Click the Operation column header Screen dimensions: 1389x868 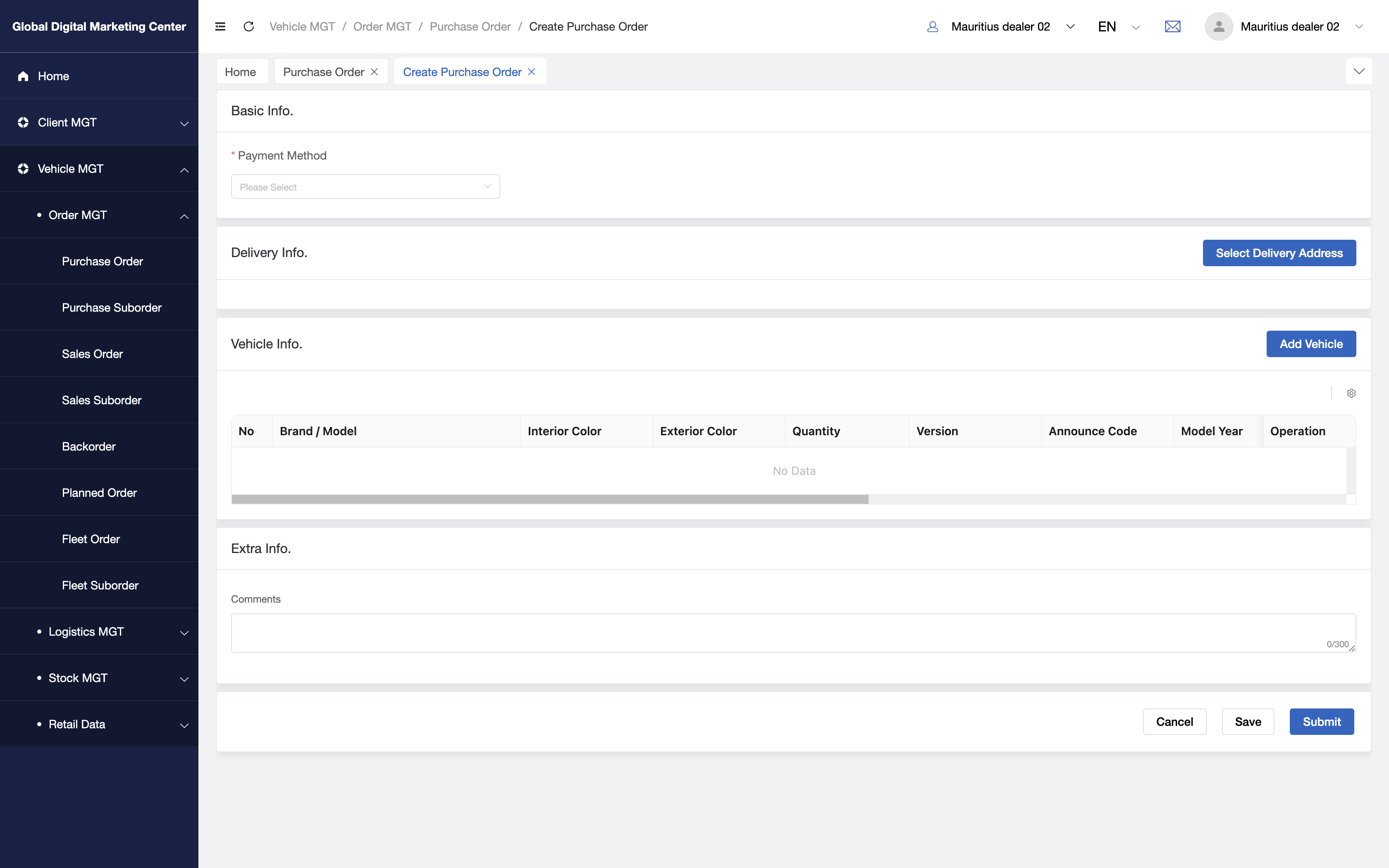pyautogui.click(x=1309, y=431)
